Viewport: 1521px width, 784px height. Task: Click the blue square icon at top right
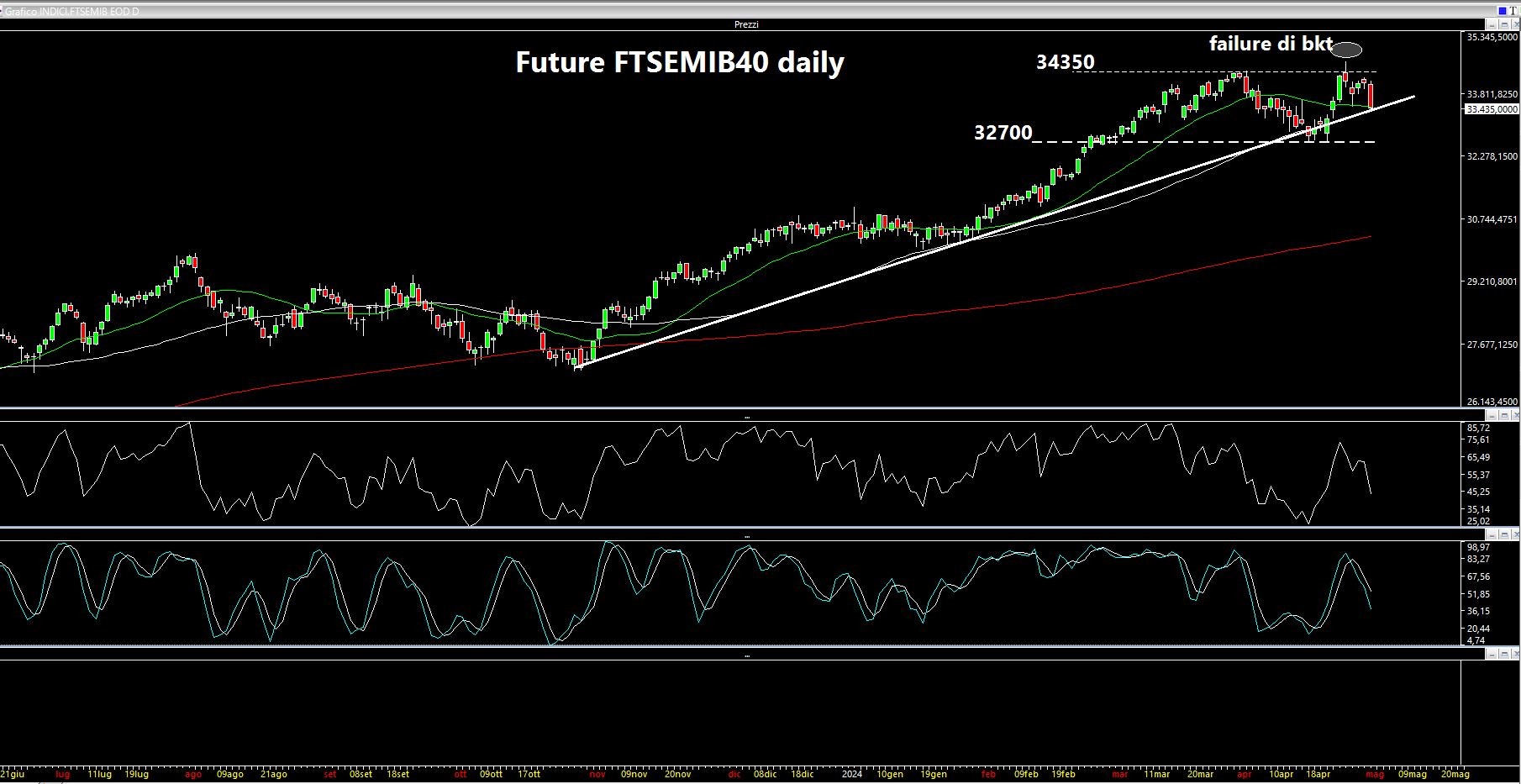click(x=1503, y=11)
